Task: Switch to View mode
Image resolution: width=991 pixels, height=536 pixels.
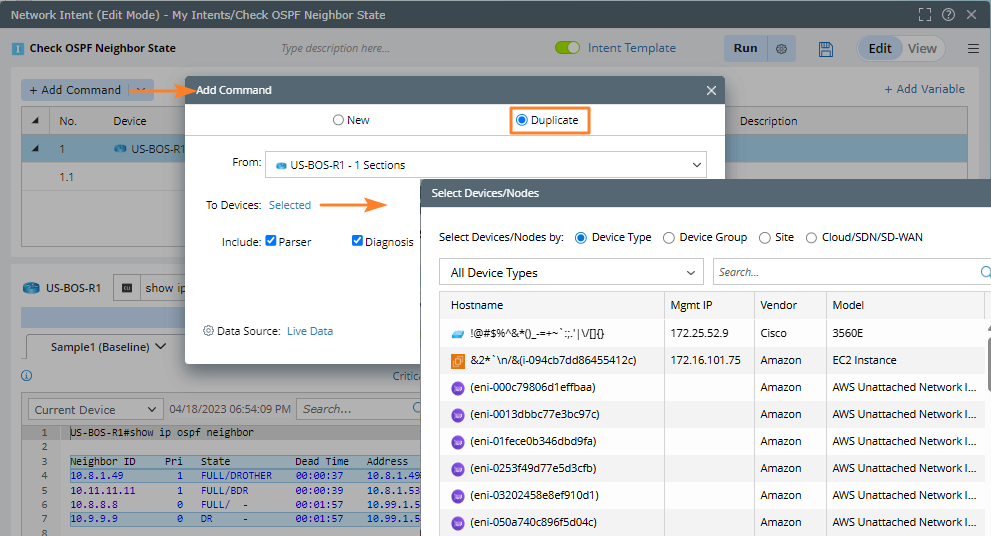Action: (x=922, y=49)
